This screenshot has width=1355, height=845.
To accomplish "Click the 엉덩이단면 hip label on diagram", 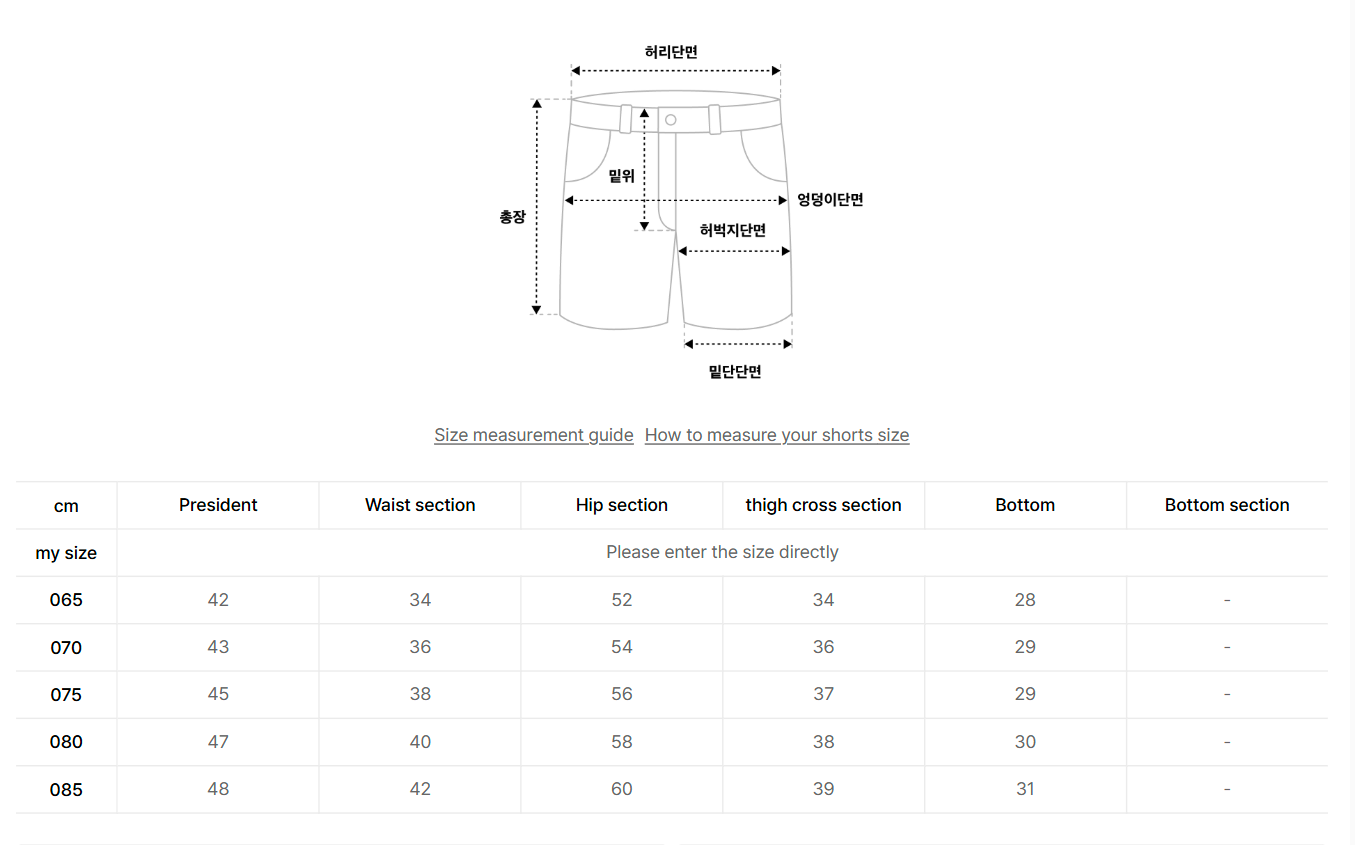I will 830,200.
